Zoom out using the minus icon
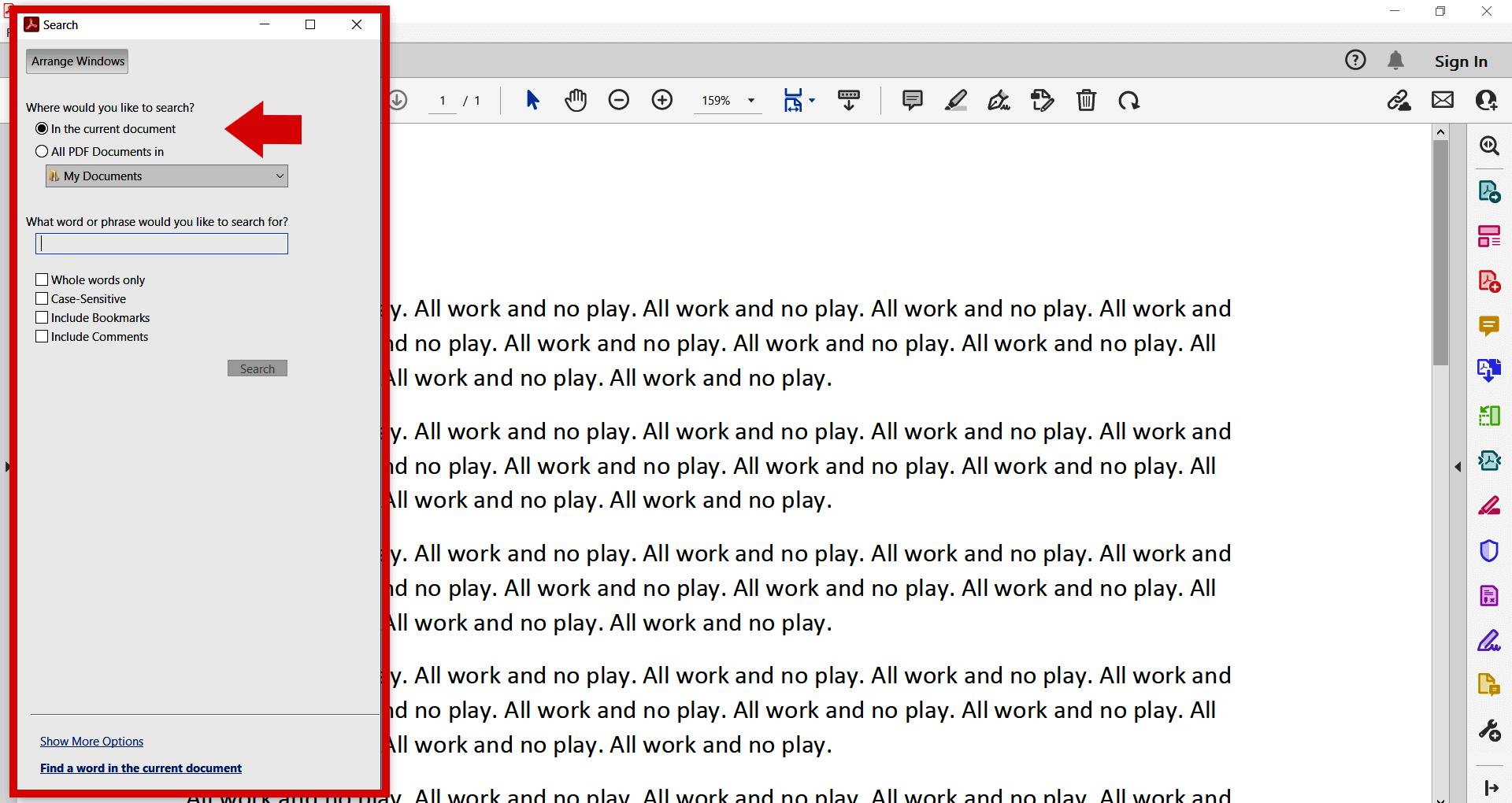This screenshot has height=803, width=1512. (620, 100)
